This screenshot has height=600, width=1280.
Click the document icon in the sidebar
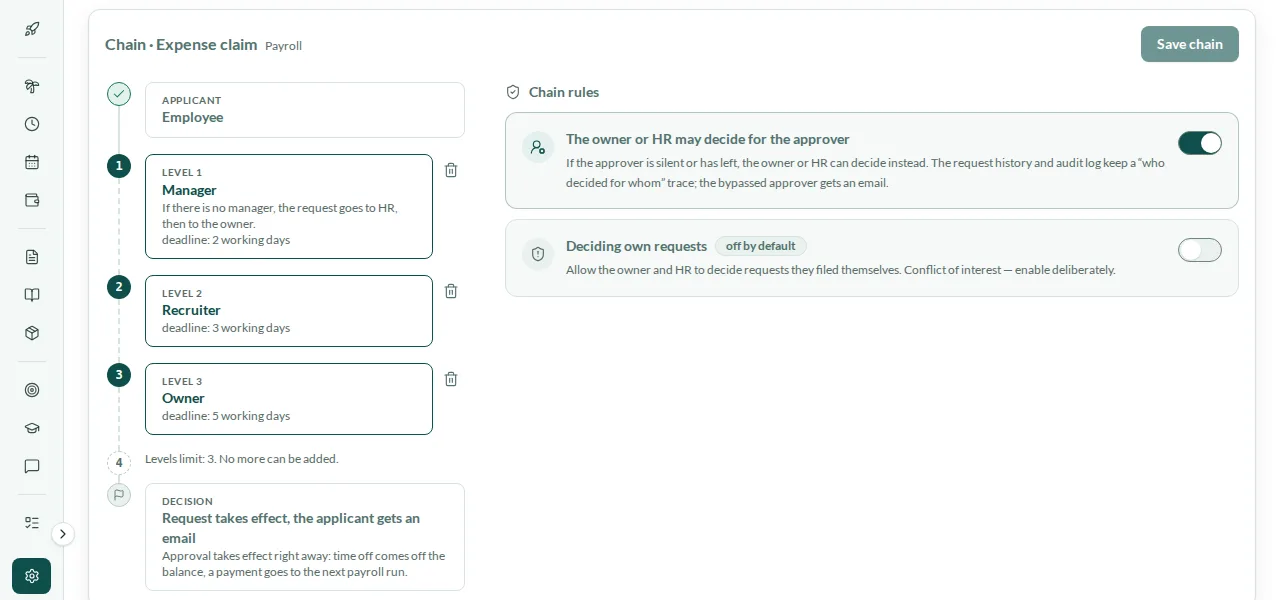pos(32,257)
